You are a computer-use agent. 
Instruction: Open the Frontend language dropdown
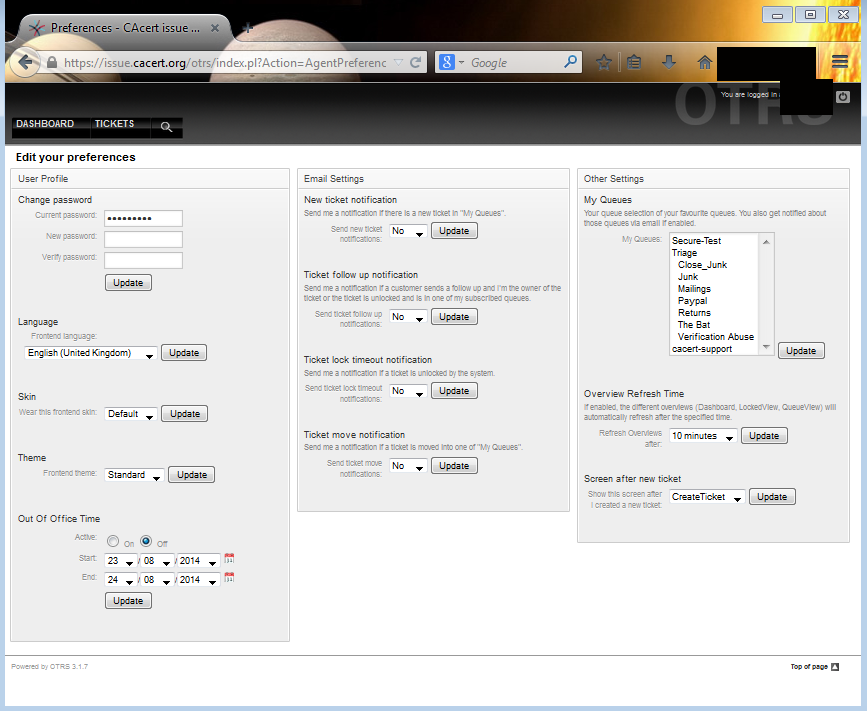[91, 353]
